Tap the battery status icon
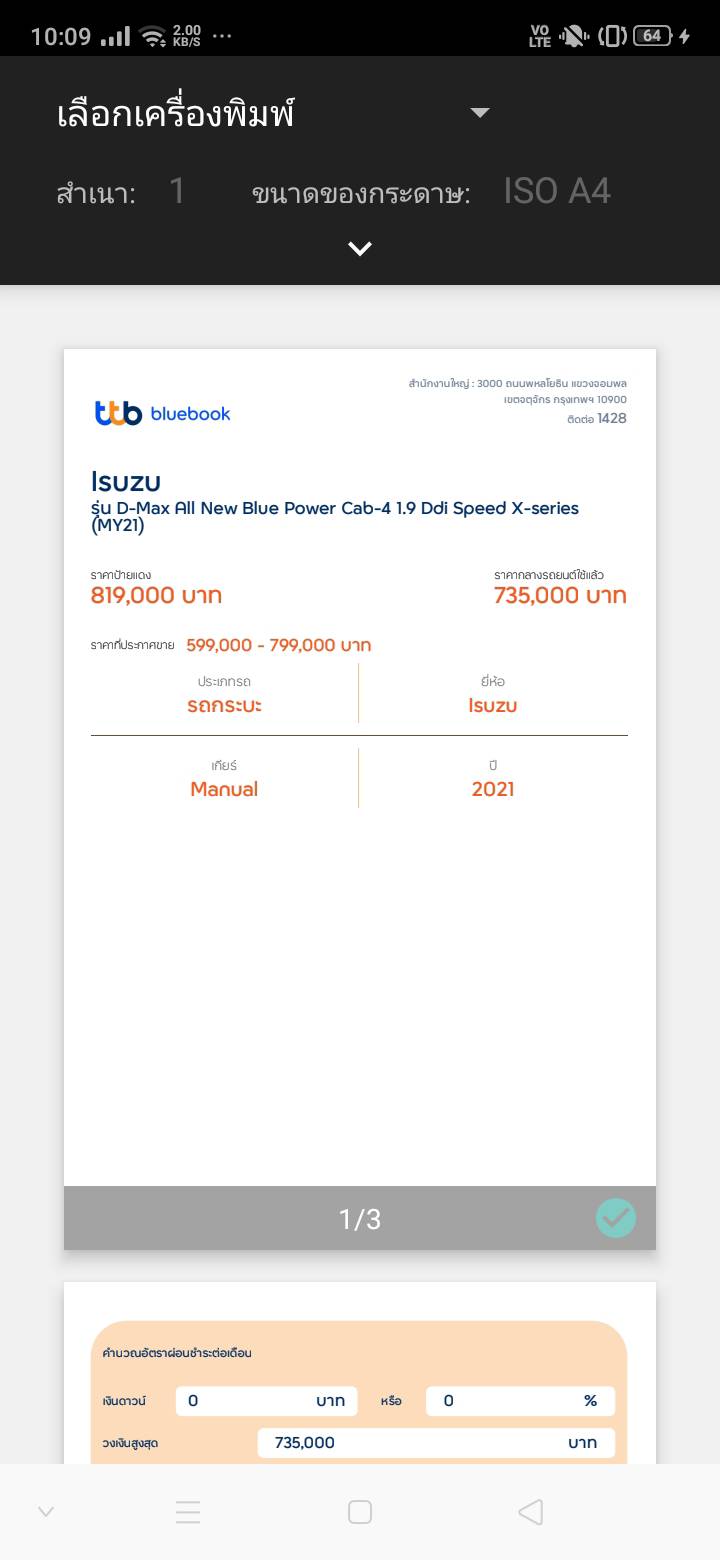This screenshot has width=720, height=1560. 652,36
